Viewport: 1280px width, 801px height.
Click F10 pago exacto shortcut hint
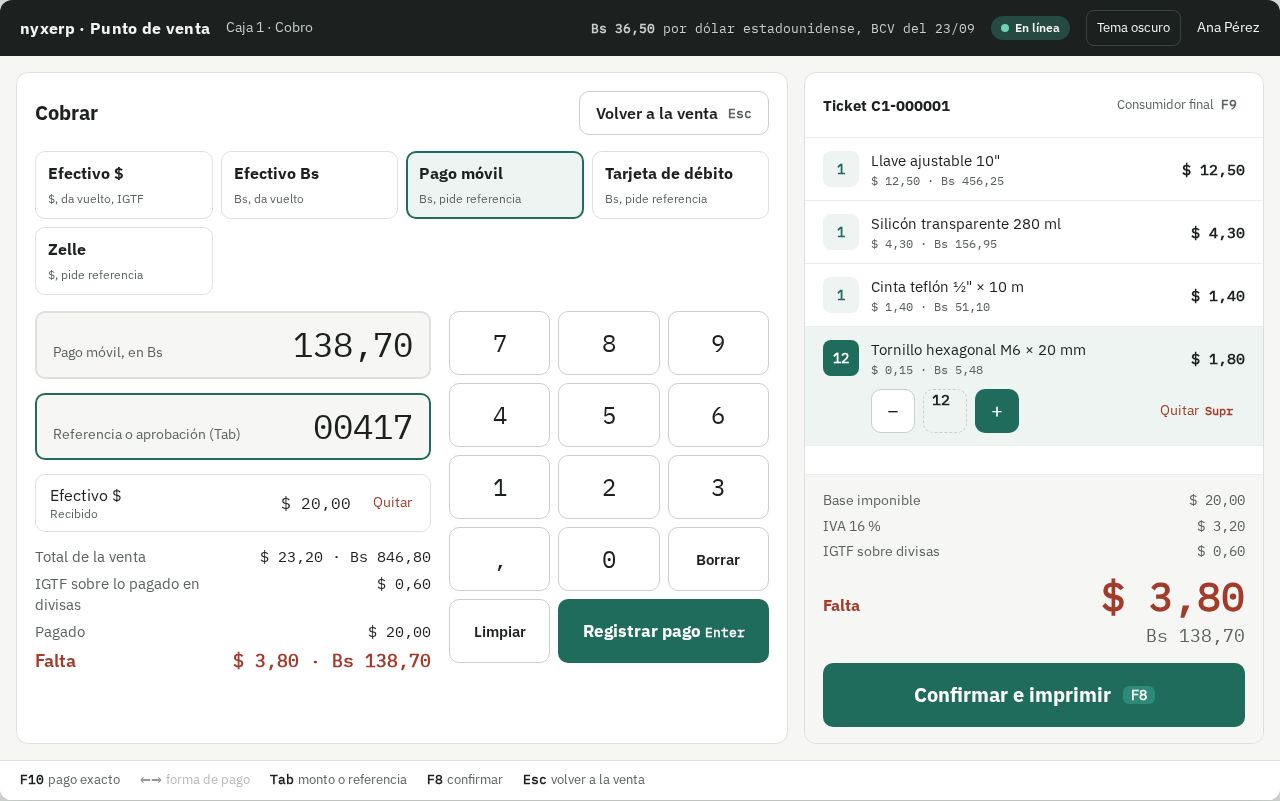70,780
